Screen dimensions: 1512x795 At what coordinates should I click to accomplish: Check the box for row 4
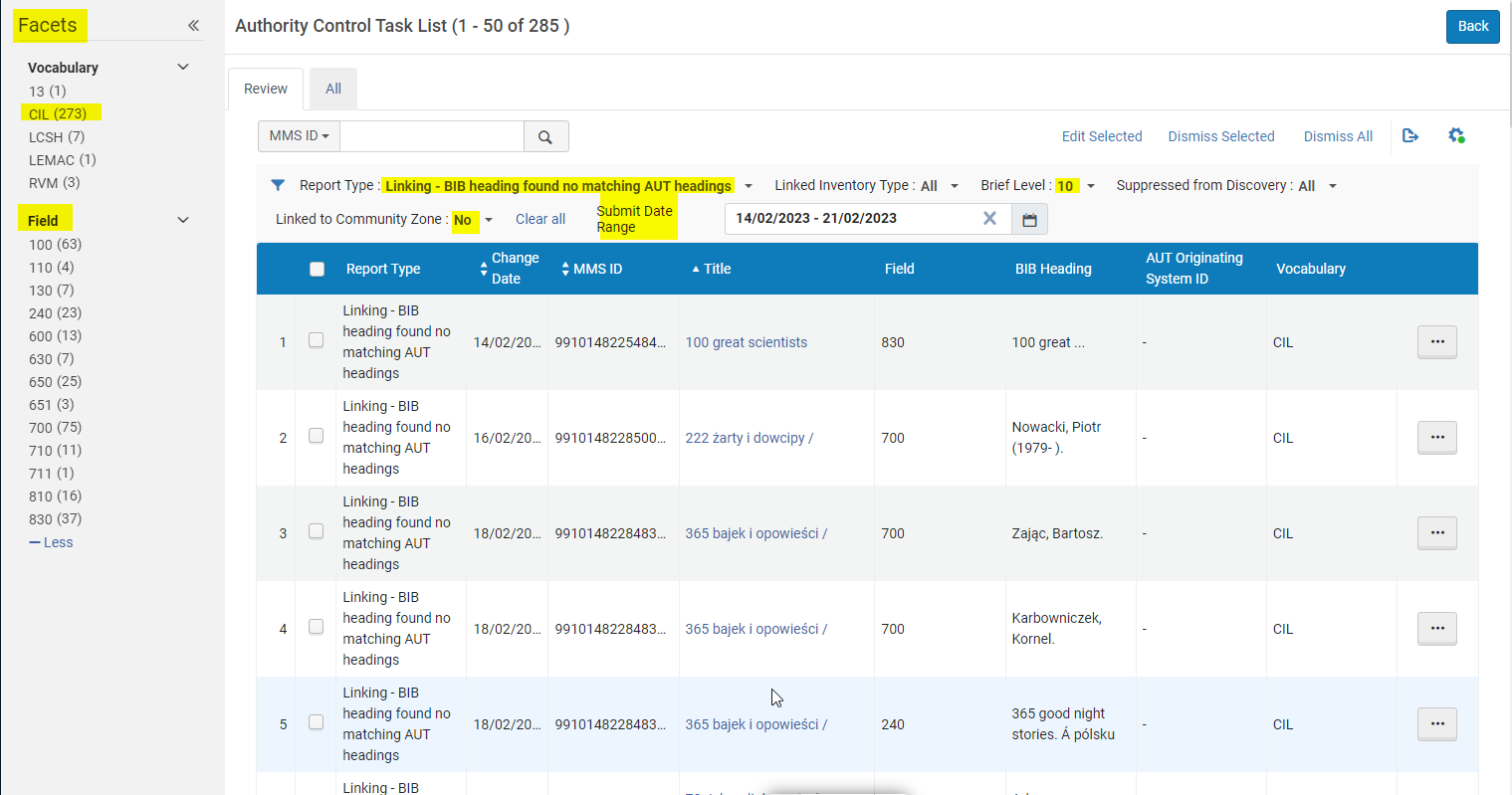(x=316, y=627)
